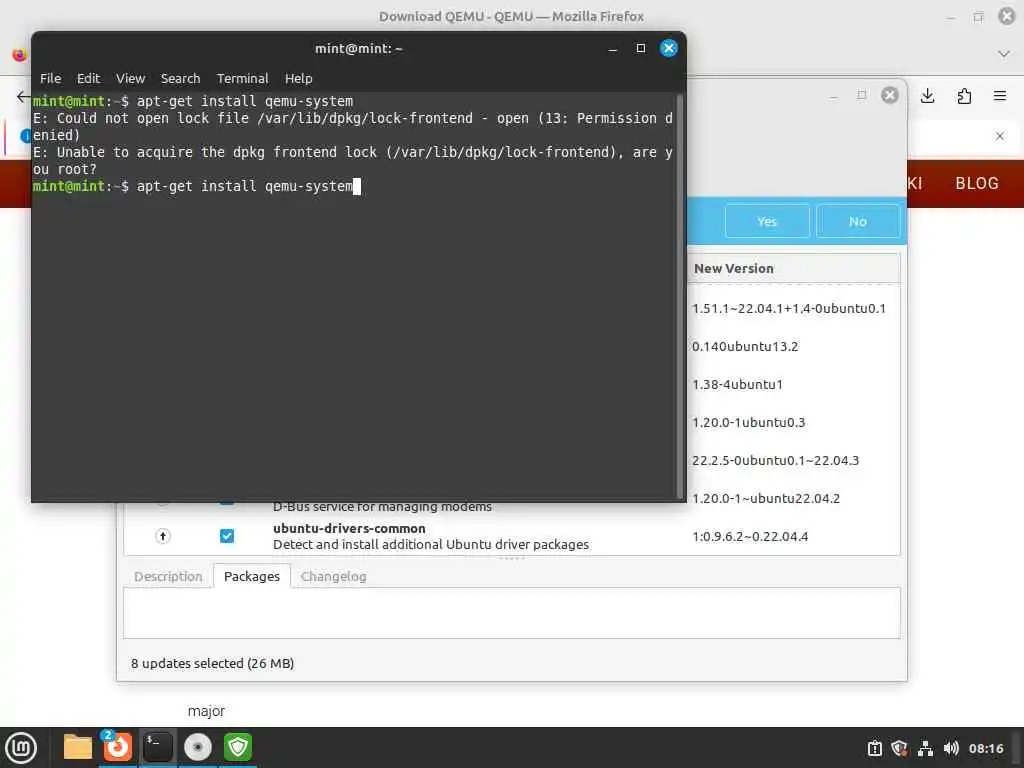Open Update Manager shield in taskbar
The image size is (1024, 768).
click(x=238, y=747)
